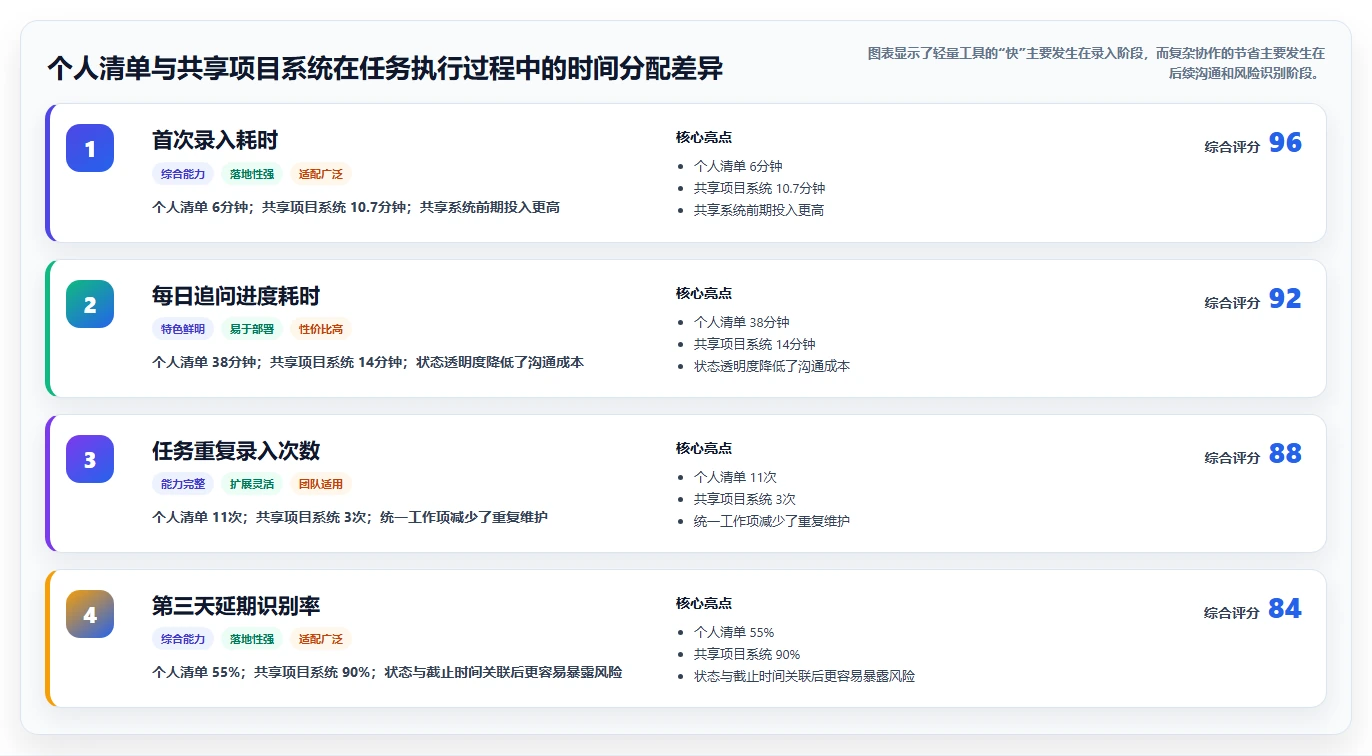
Task: Click the number 1 rank badge
Action: [90, 149]
